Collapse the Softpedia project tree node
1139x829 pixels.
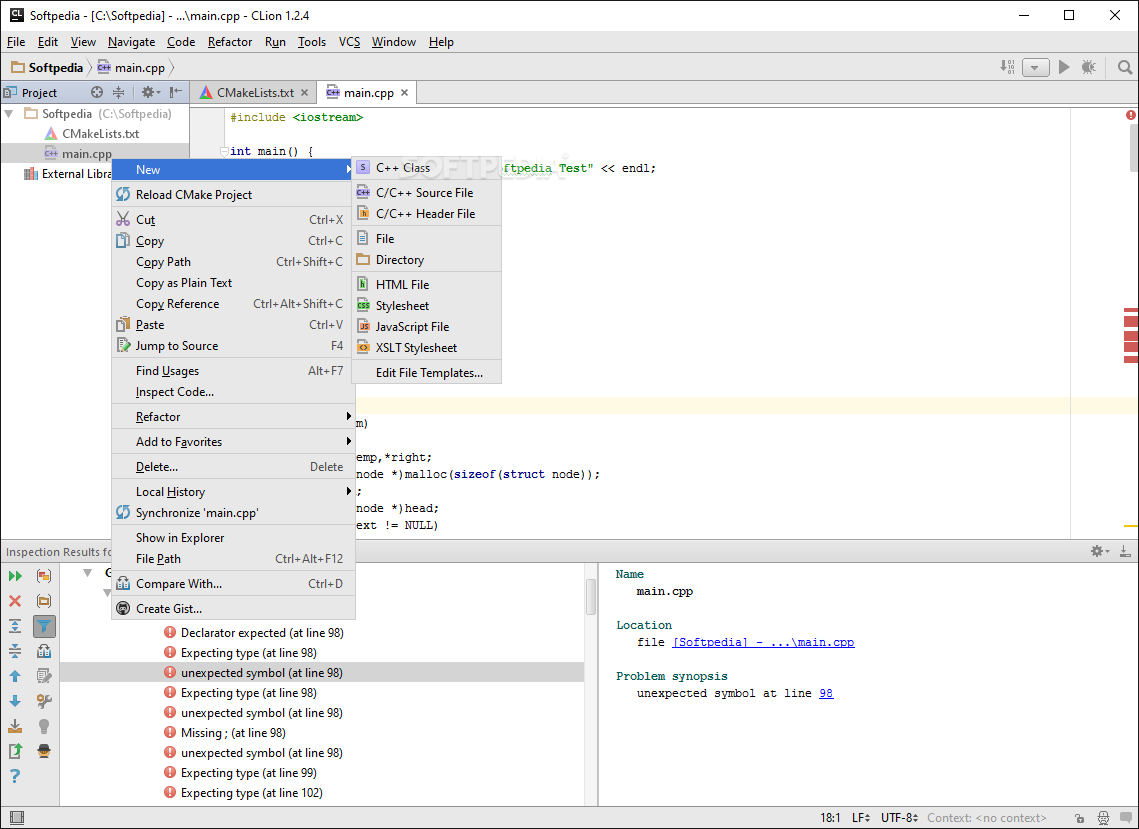click(x=9, y=113)
